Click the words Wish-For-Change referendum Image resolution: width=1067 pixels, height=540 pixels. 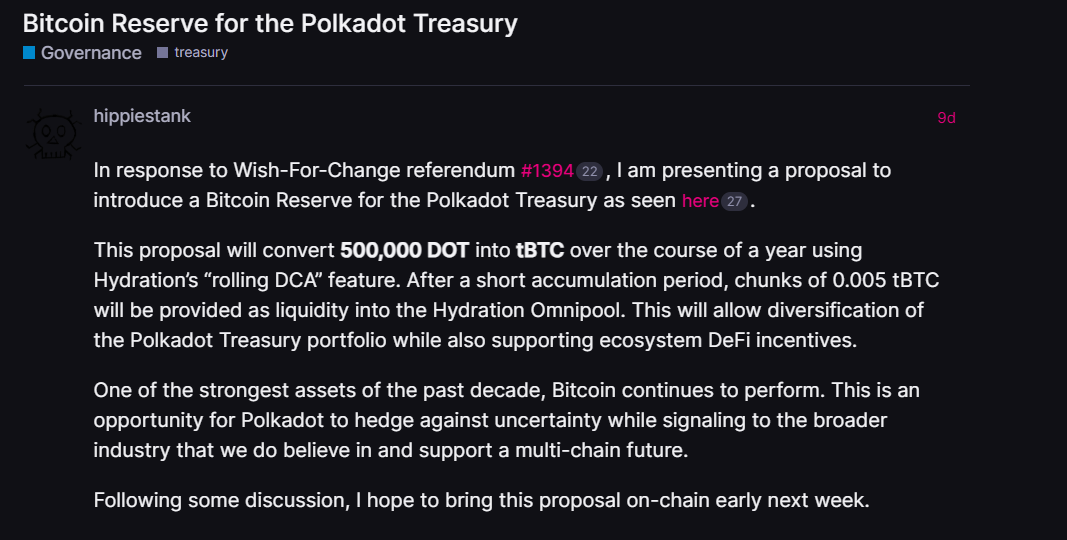tap(374, 170)
